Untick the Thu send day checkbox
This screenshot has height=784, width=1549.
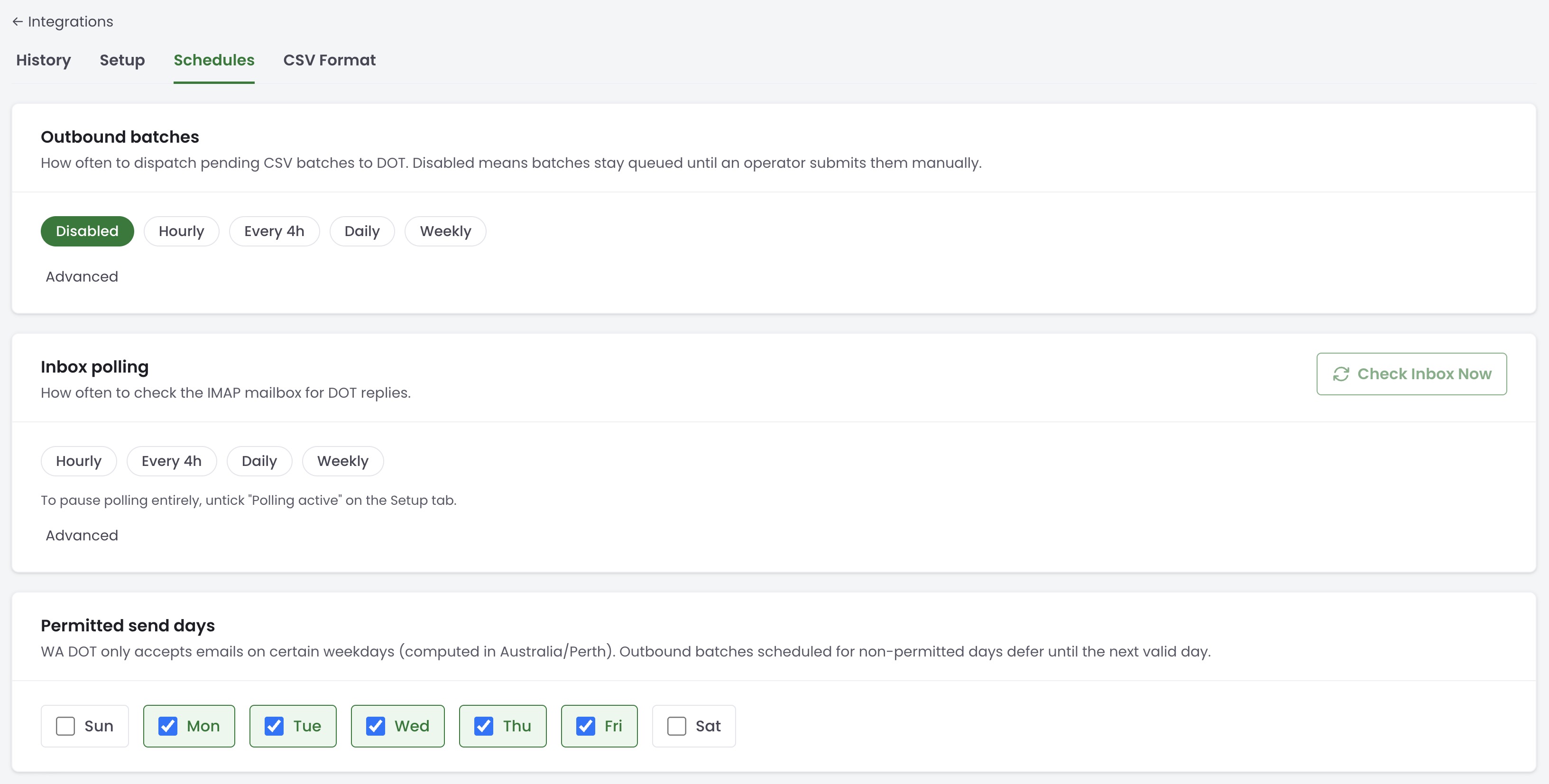click(x=484, y=726)
